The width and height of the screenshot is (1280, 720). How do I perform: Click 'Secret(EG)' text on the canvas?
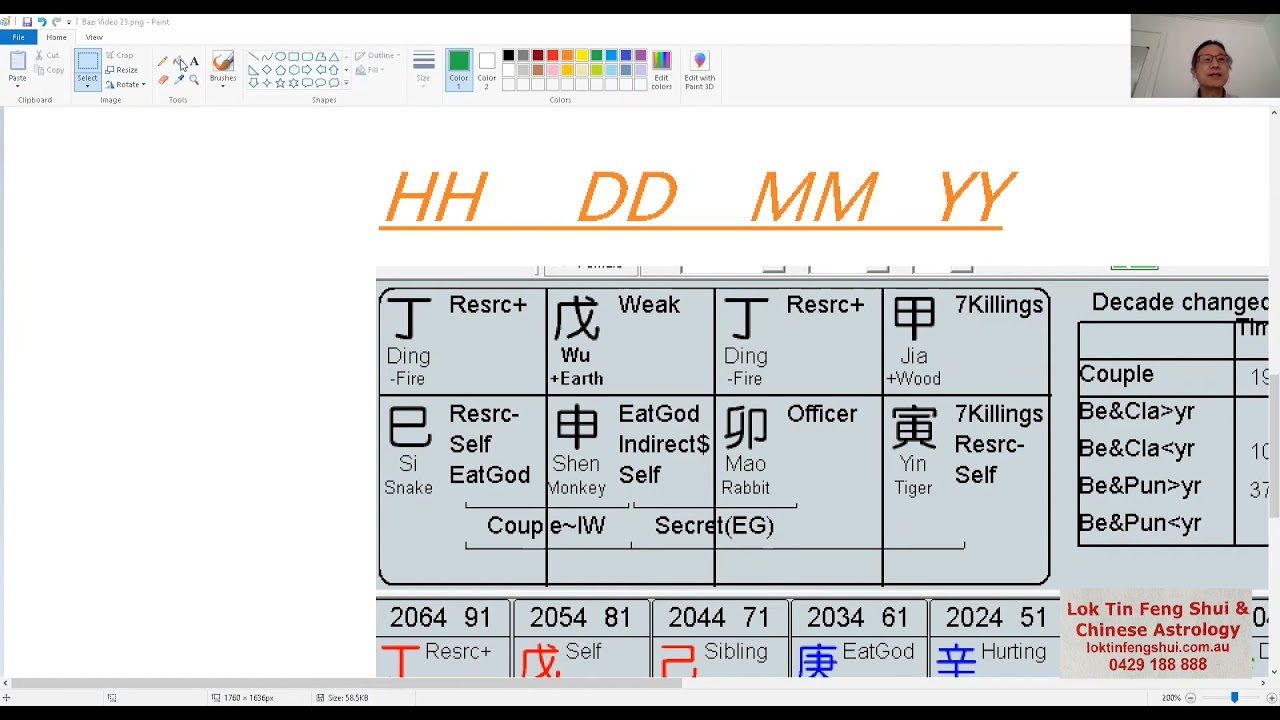714,526
